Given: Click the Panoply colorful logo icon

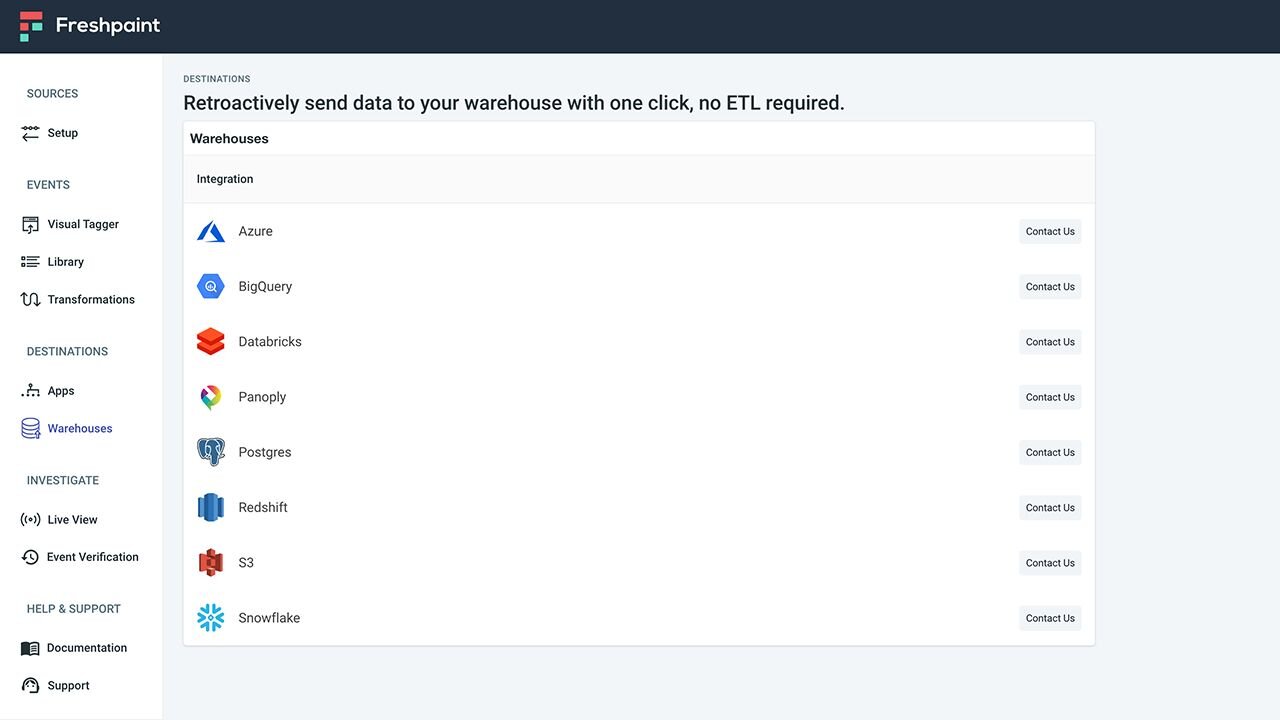Looking at the screenshot, I should click(x=211, y=397).
